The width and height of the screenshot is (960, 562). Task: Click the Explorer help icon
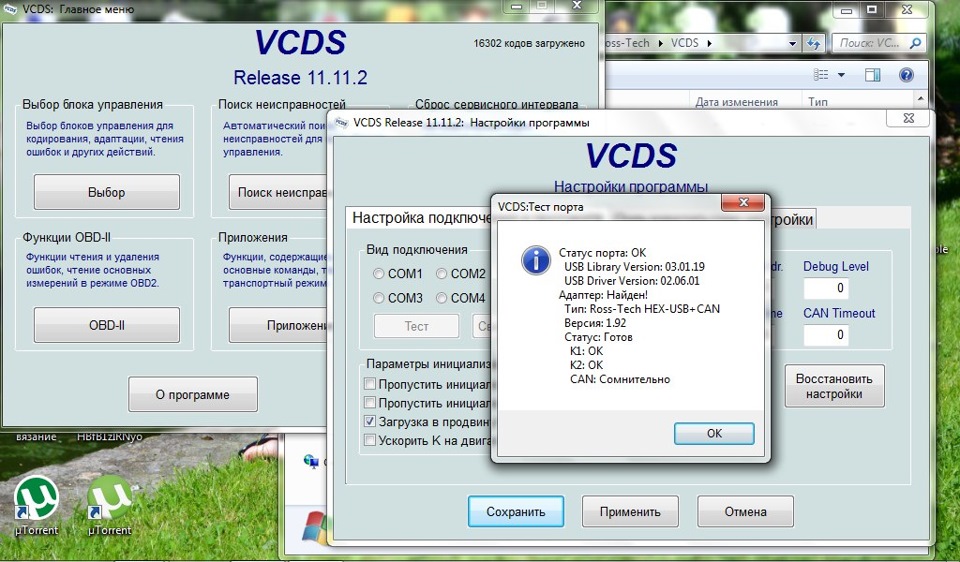coord(906,75)
